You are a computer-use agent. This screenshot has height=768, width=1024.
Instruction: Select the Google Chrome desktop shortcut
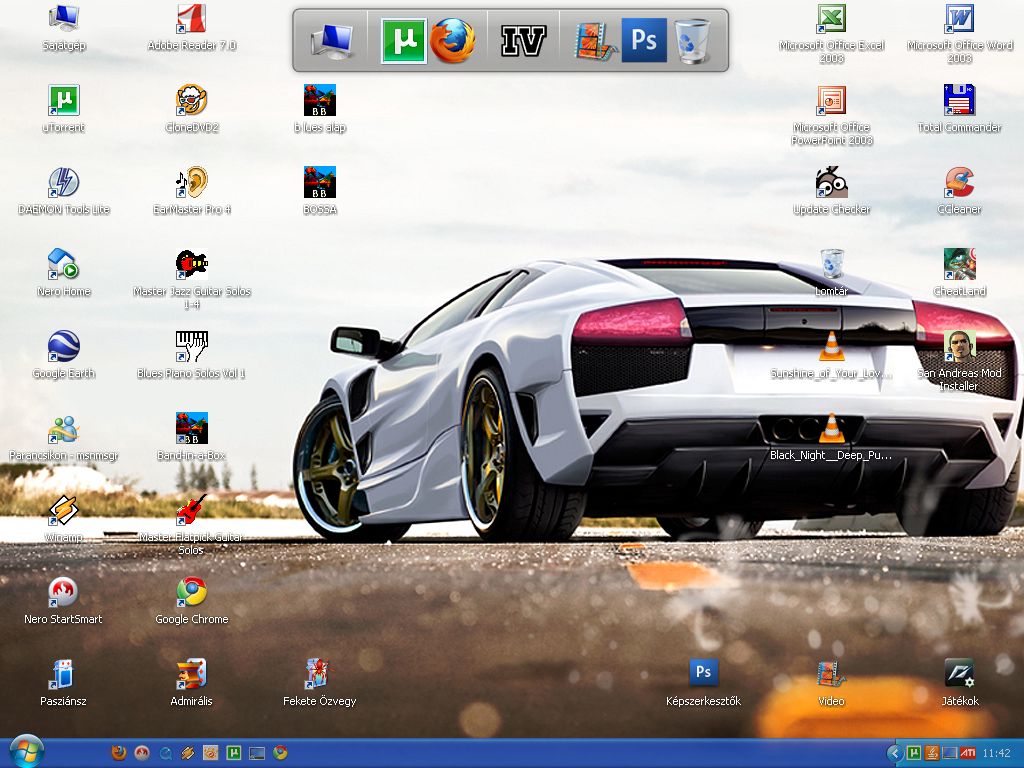click(191, 601)
